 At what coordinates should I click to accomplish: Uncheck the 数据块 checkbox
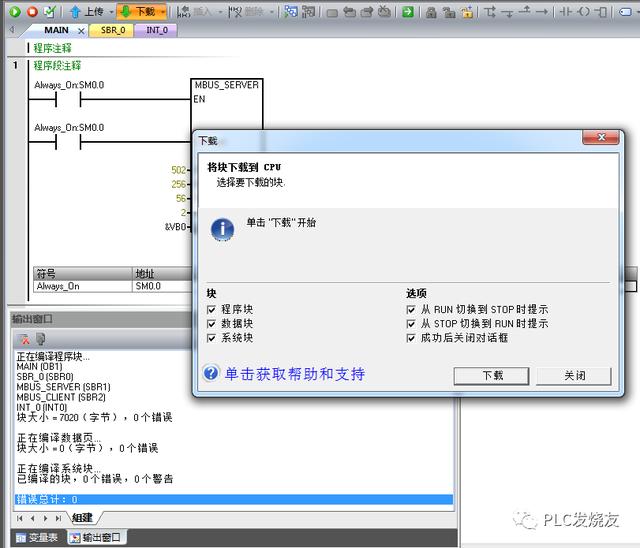pos(212,324)
